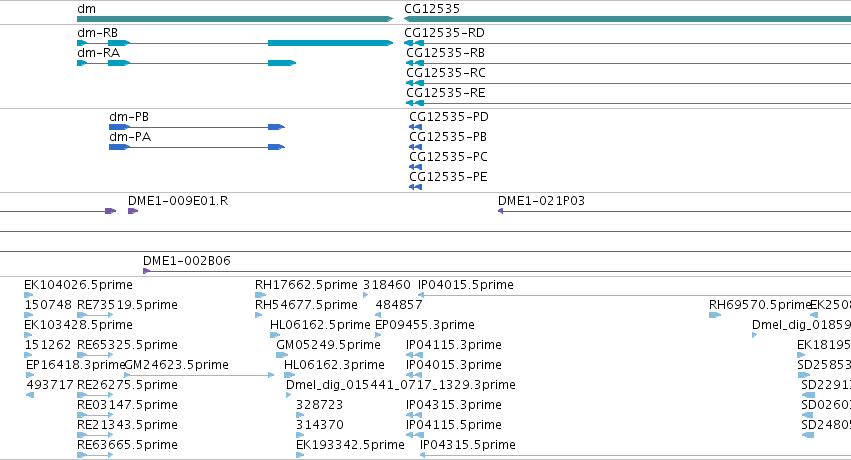Click the CG12535 gene bar
Viewport: 851px width, 460px height.
(x=627, y=19)
